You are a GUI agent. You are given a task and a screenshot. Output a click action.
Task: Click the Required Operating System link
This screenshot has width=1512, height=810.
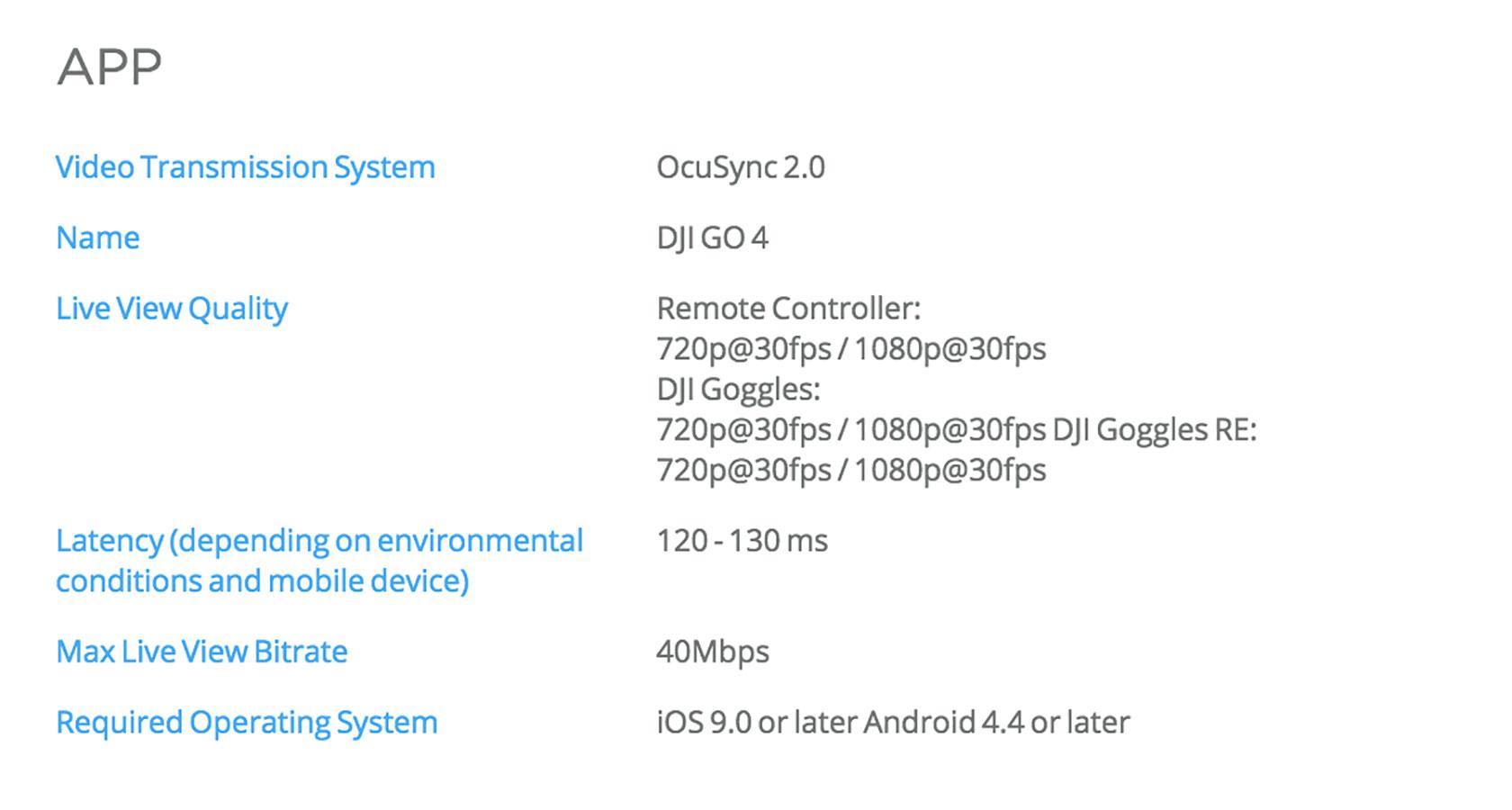(246, 723)
